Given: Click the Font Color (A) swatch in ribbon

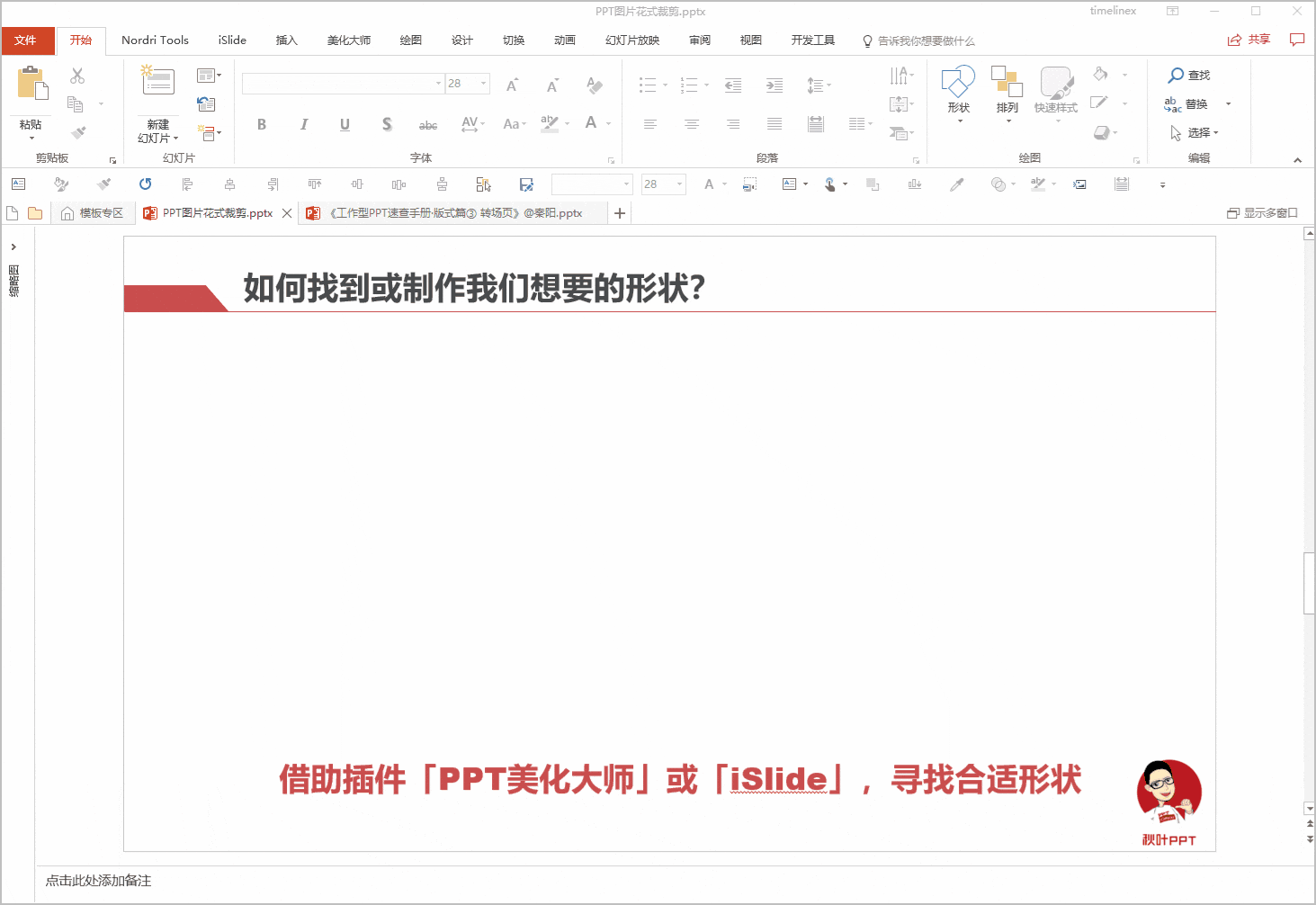Looking at the screenshot, I should [x=591, y=123].
